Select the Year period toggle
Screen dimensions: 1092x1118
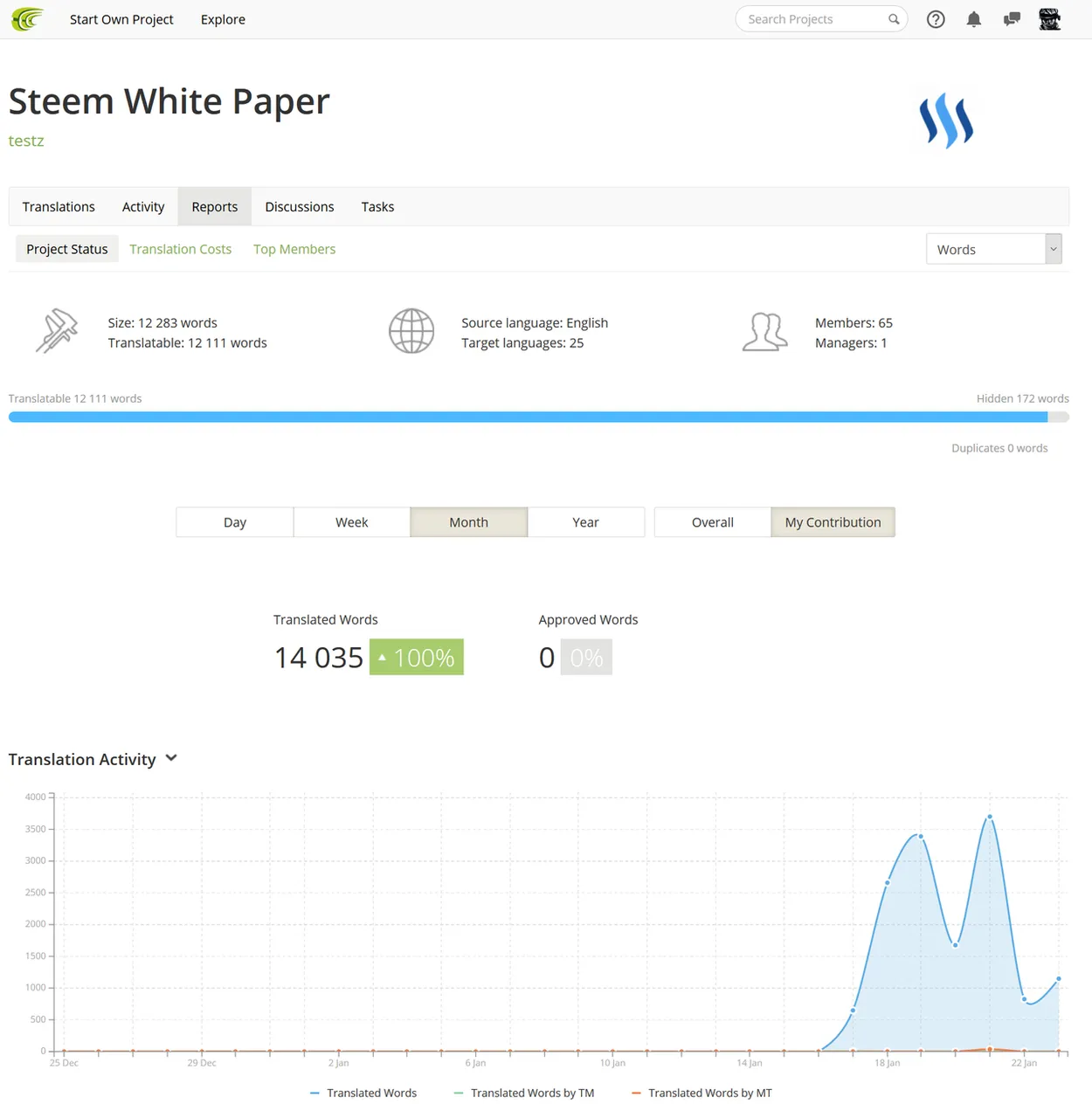pyautogui.click(x=586, y=522)
